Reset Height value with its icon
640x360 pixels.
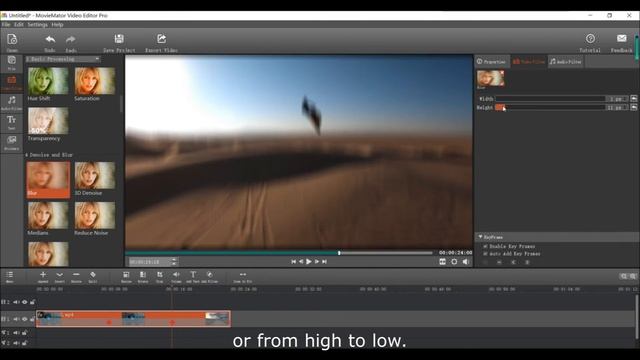point(633,107)
